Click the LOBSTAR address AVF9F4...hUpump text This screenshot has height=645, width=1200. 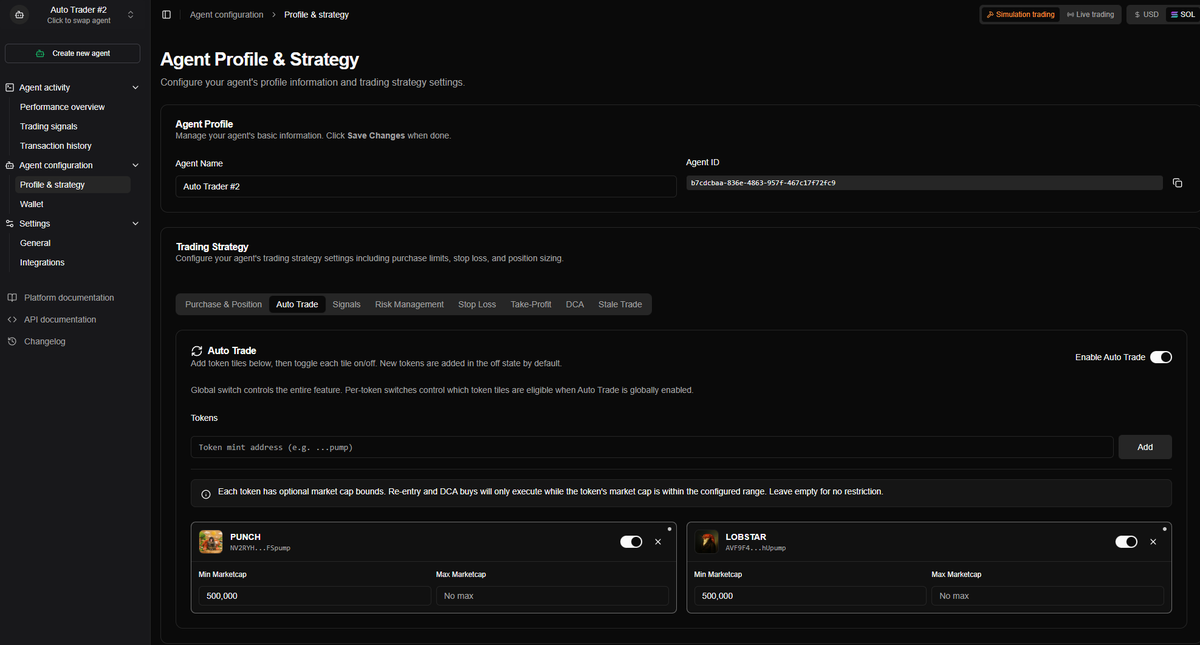(756, 548)
